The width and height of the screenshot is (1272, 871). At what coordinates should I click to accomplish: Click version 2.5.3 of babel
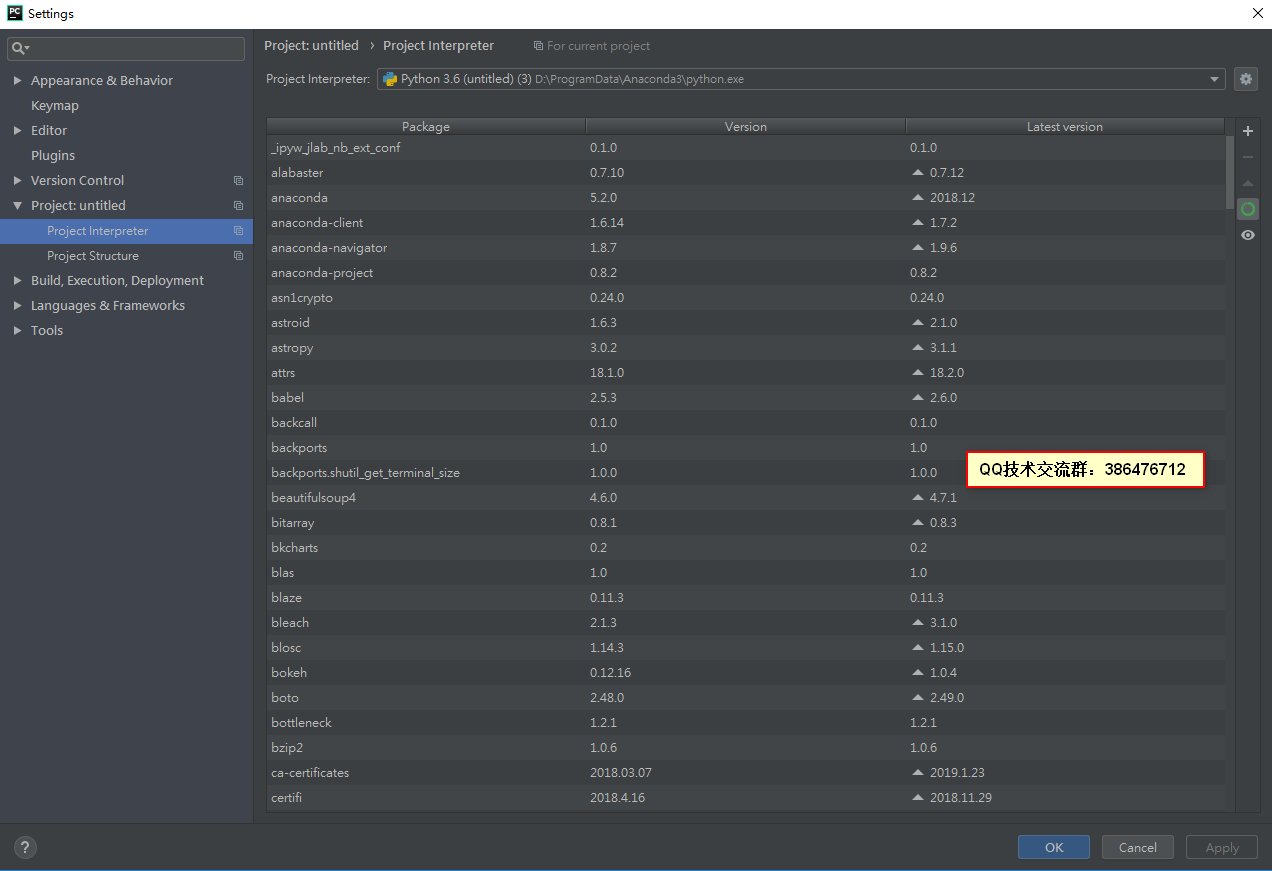603,397
